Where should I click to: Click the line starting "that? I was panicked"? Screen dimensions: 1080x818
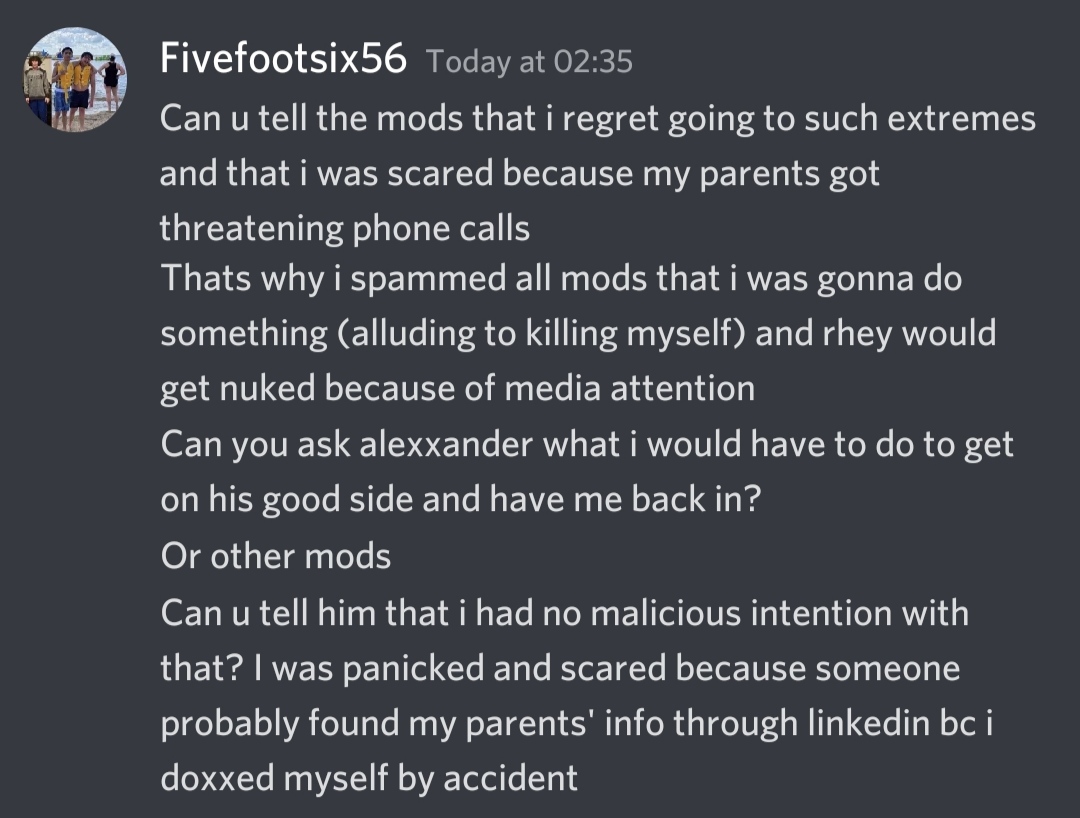click(x=560, y=667)
